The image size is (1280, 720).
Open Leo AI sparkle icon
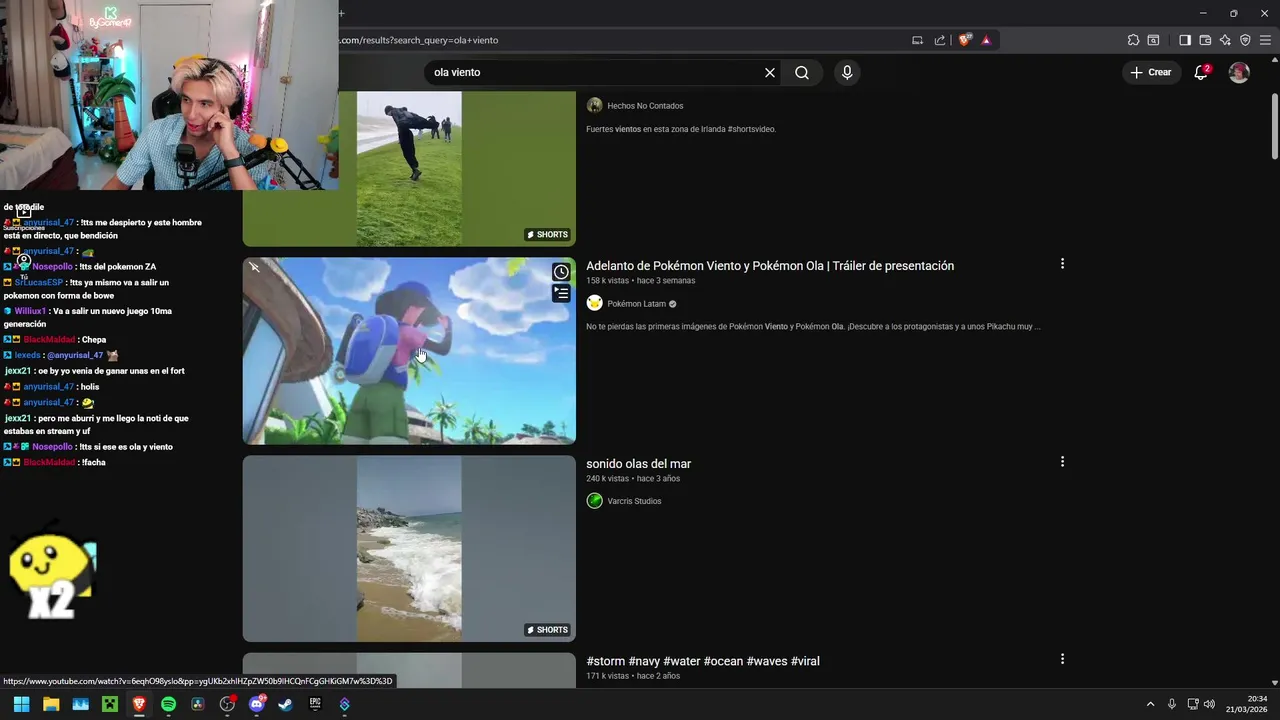[1225, 40]
